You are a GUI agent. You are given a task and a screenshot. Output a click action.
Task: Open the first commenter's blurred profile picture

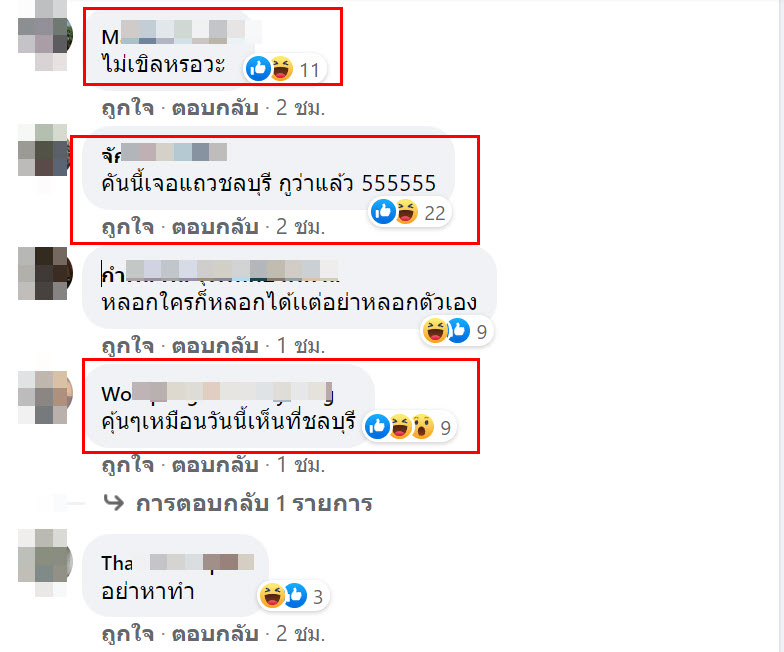(44, 36)
